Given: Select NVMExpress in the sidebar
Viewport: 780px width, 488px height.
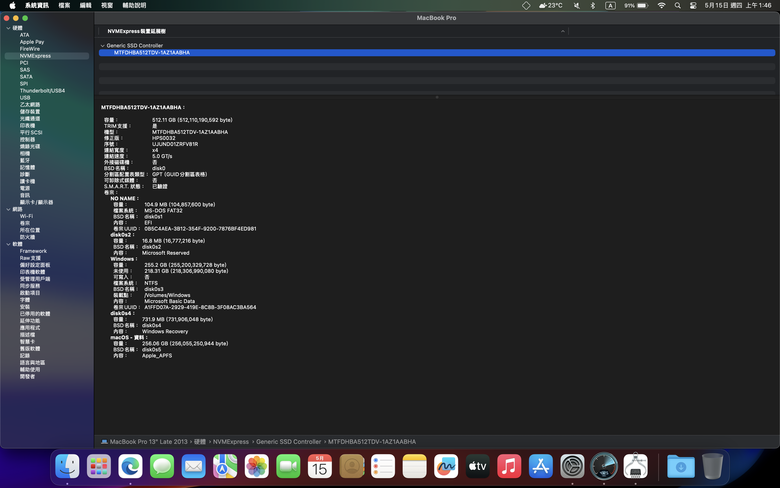Looking at the screenshot, I should pos(47,56).
